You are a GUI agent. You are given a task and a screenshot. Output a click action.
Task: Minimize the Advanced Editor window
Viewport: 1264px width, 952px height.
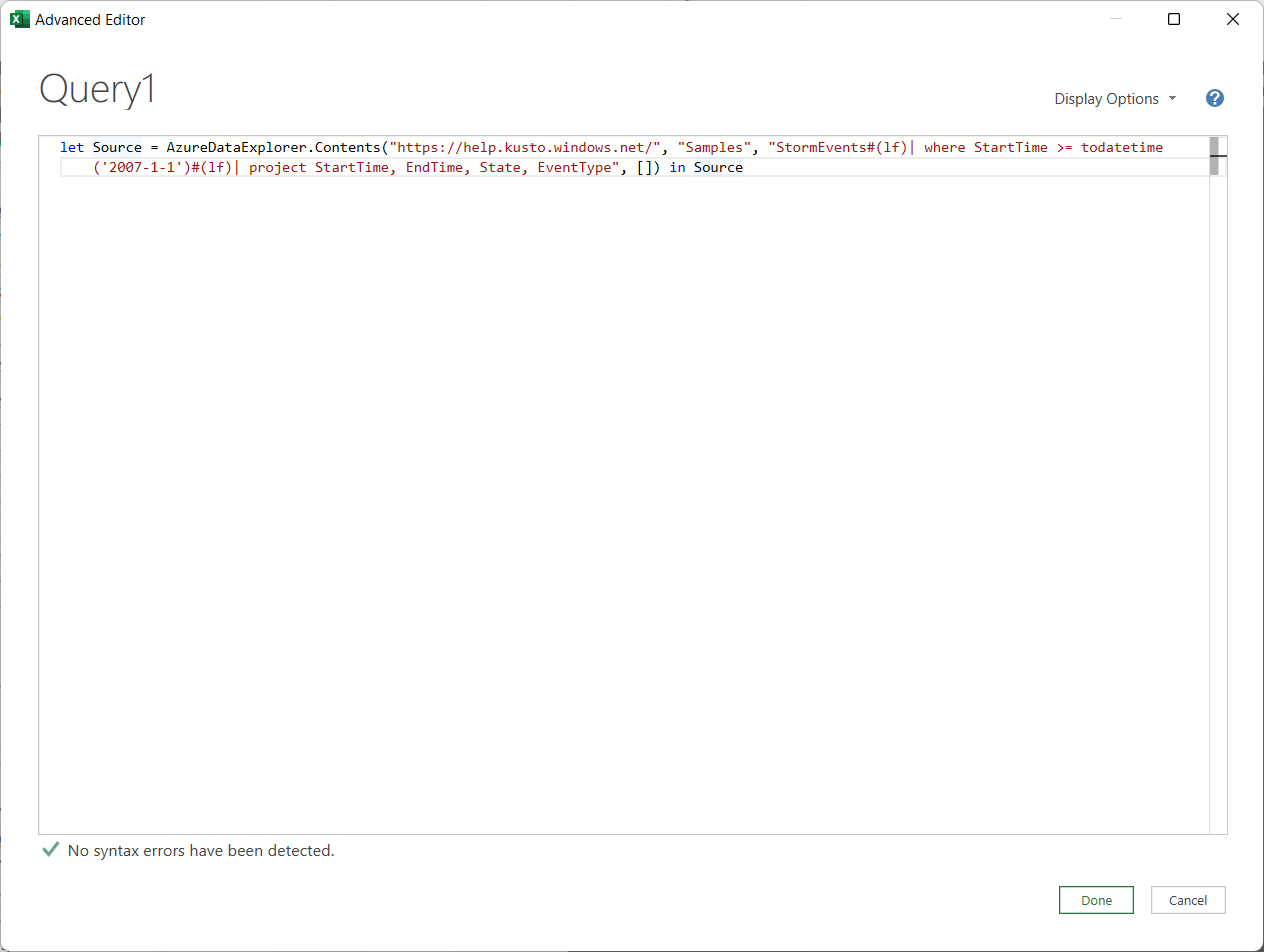click(1116, 19)
